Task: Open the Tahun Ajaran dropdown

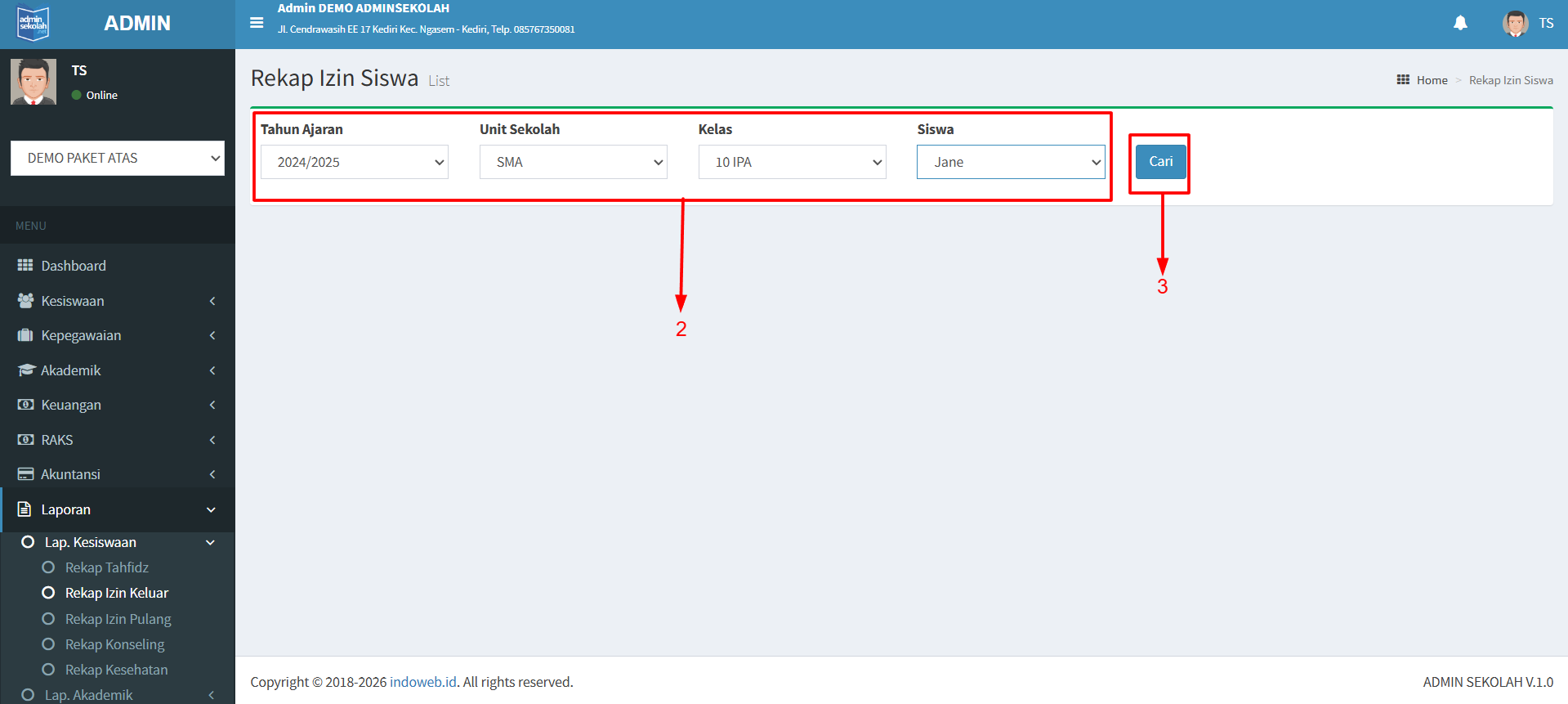Action: (x=354, y=162)
